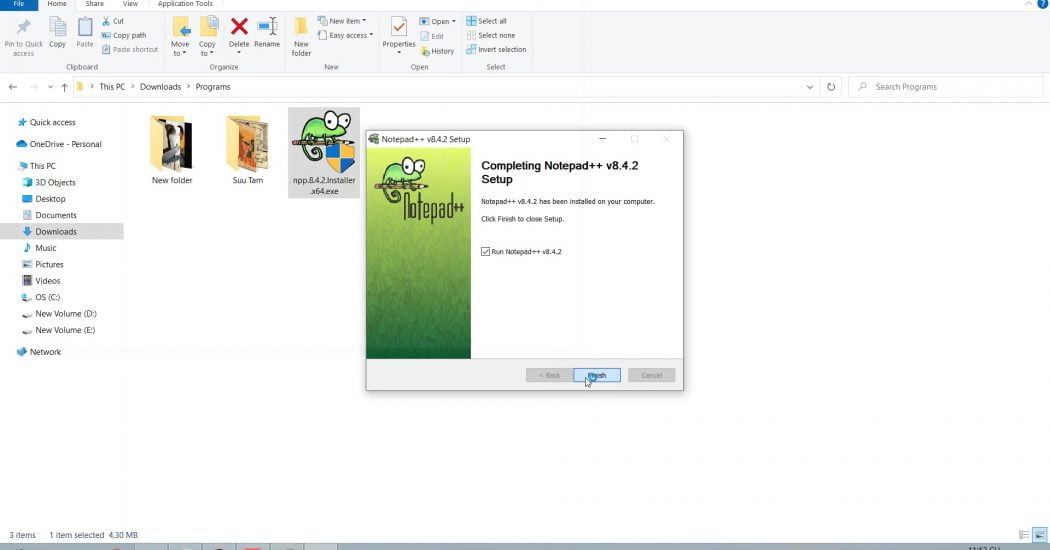The height and width of the screenshot is (550, 1050).
Task: Click Select none in the ribbon
Action: pos(491,36)
